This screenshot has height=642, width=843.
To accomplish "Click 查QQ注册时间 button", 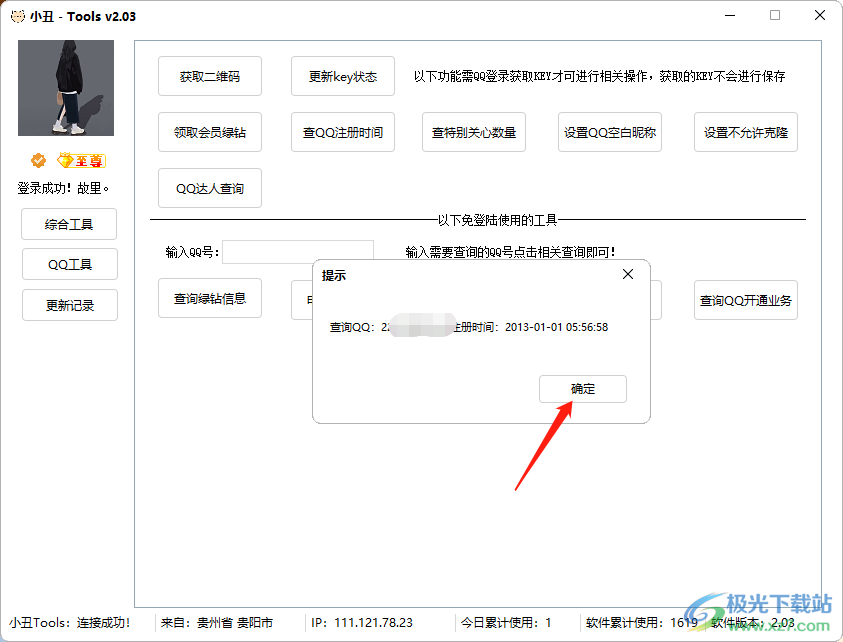I will (342, 132).
